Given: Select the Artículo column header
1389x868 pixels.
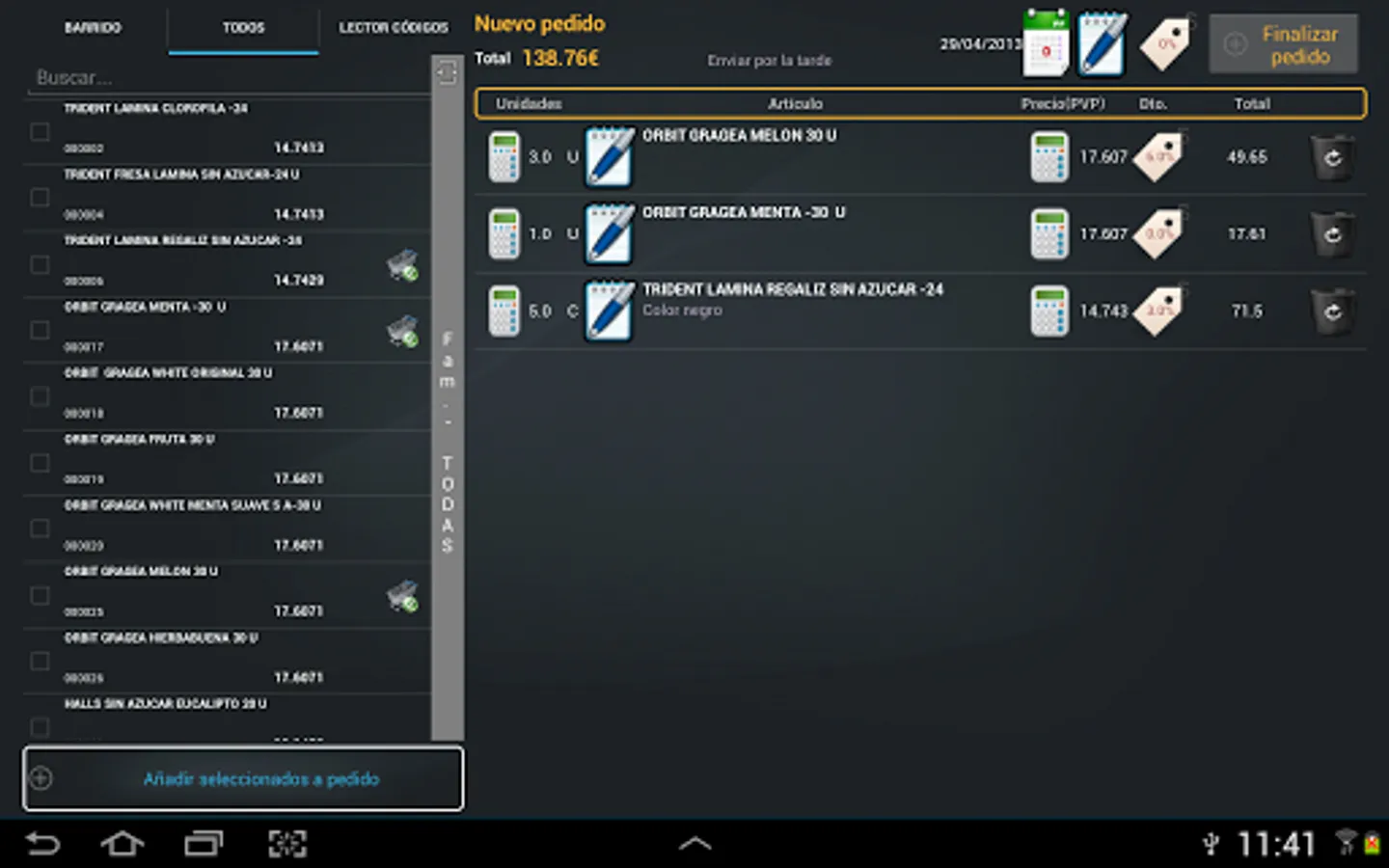Looking at the screenshot, I should (795, 103).
